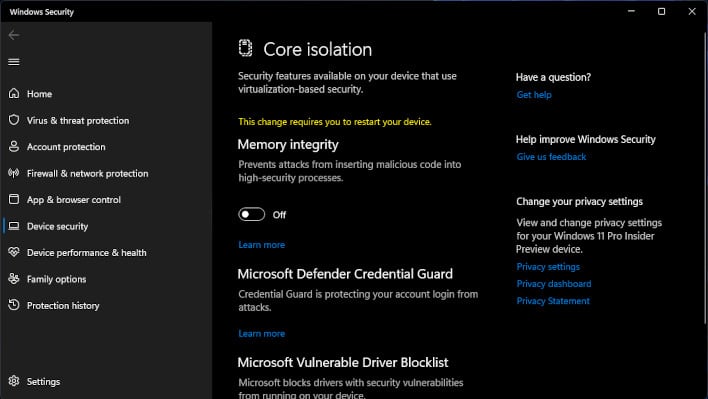Screen dimensions: 708x399
Task: Open the Privacy settings link
Action: (548, 267)
